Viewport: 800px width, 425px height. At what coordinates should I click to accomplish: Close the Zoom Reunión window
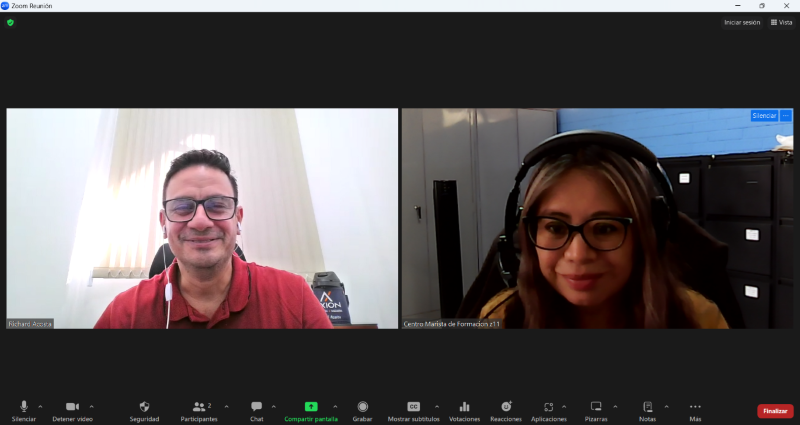point(786,6)
